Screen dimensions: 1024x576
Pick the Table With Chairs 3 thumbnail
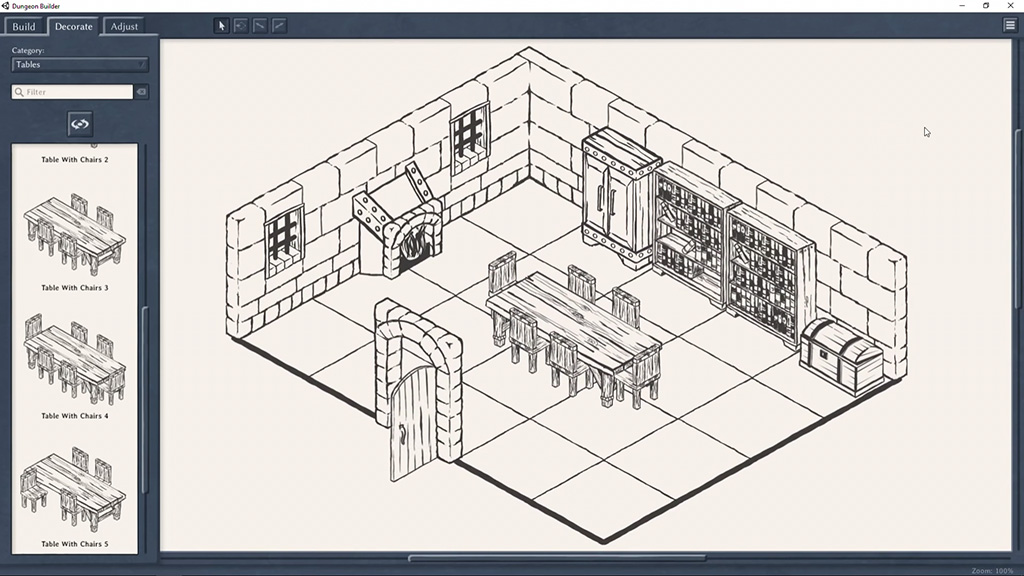pos(74,234)
